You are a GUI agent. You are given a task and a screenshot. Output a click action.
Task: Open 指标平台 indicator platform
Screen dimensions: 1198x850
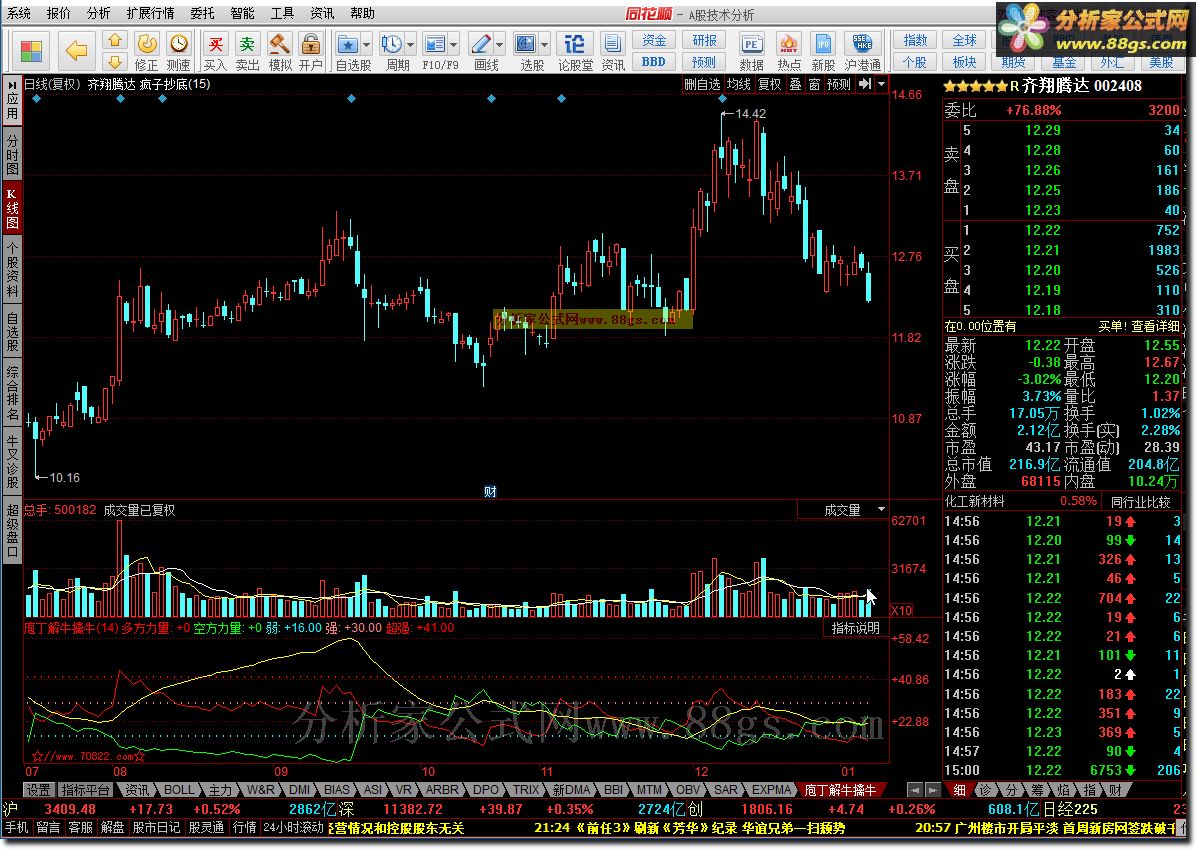click(85, 790)
